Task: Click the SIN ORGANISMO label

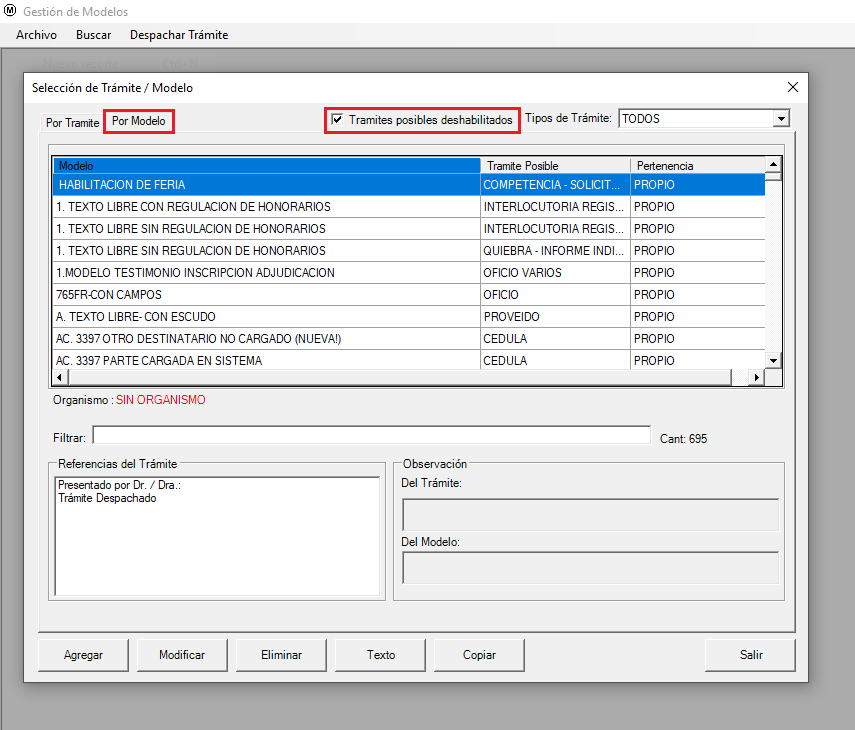Action: point(160,400)
